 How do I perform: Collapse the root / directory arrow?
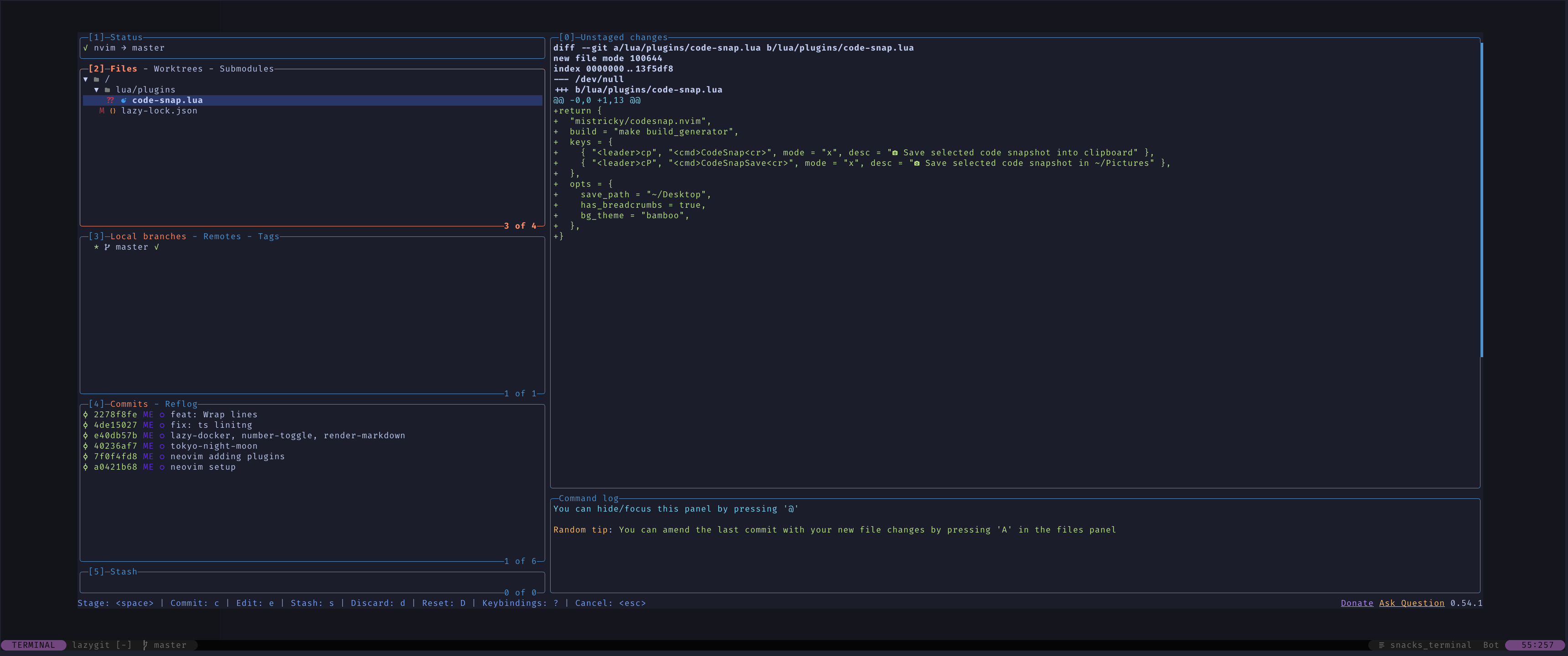tap(86, 79)
